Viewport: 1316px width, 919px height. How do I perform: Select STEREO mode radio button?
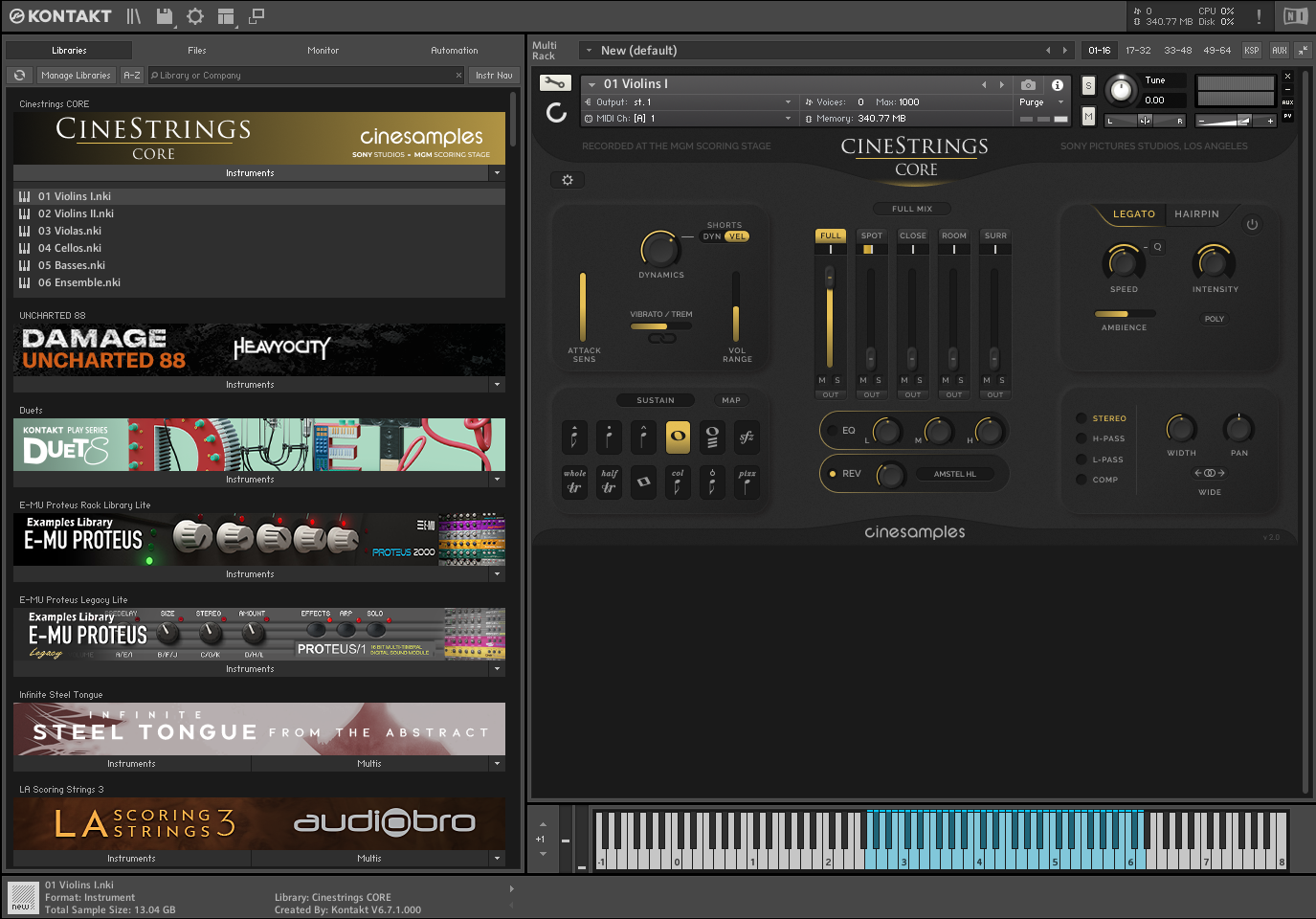coord(1081,418)
